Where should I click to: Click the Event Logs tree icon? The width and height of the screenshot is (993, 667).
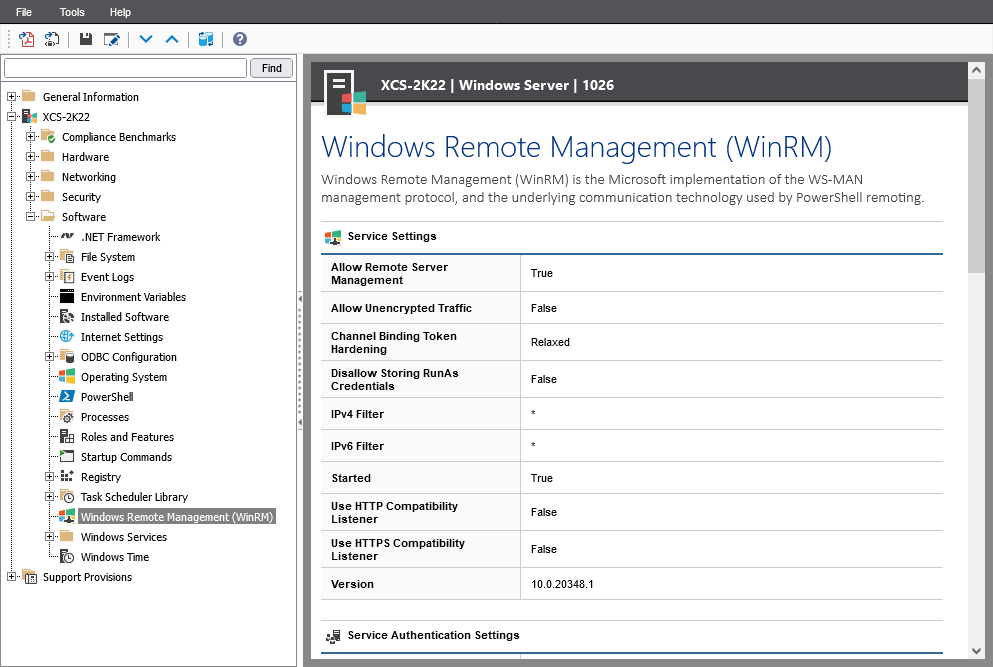(x=67, y=276)
